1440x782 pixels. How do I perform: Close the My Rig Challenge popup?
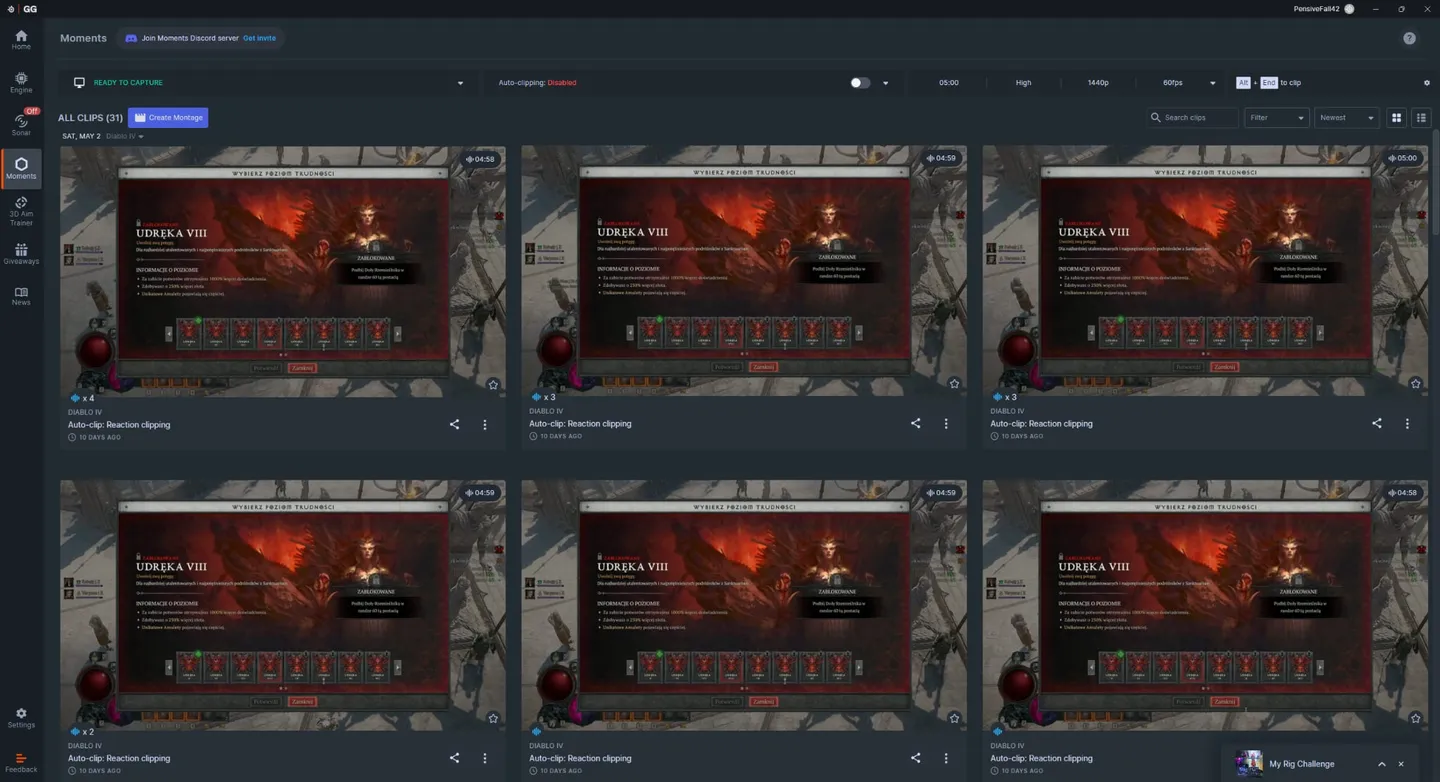(1401, 764)
